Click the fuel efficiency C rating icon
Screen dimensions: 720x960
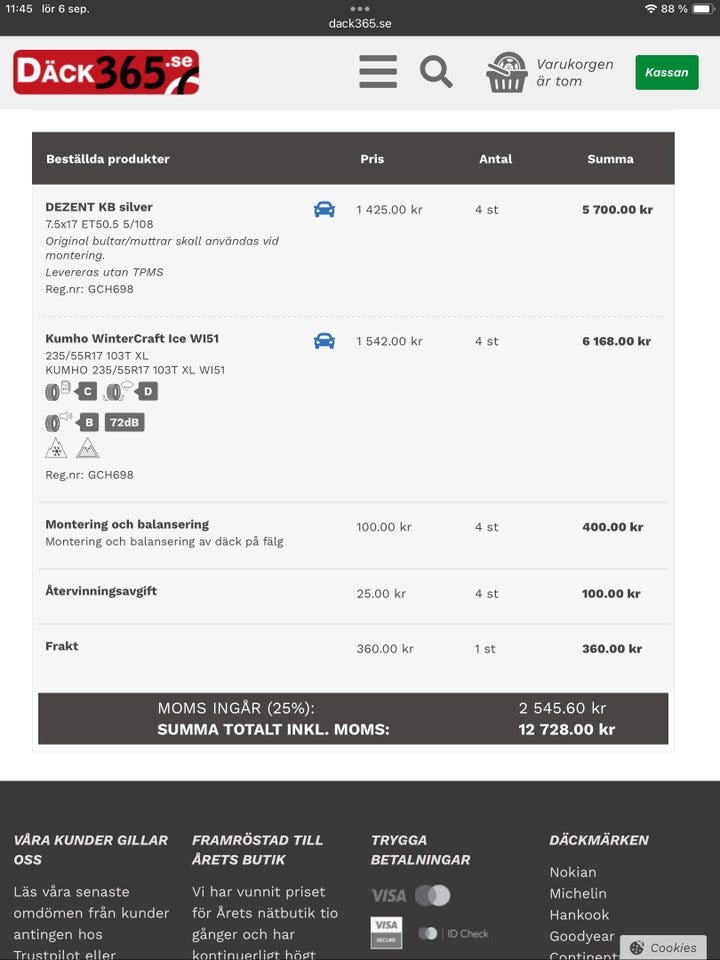(70, 391)
